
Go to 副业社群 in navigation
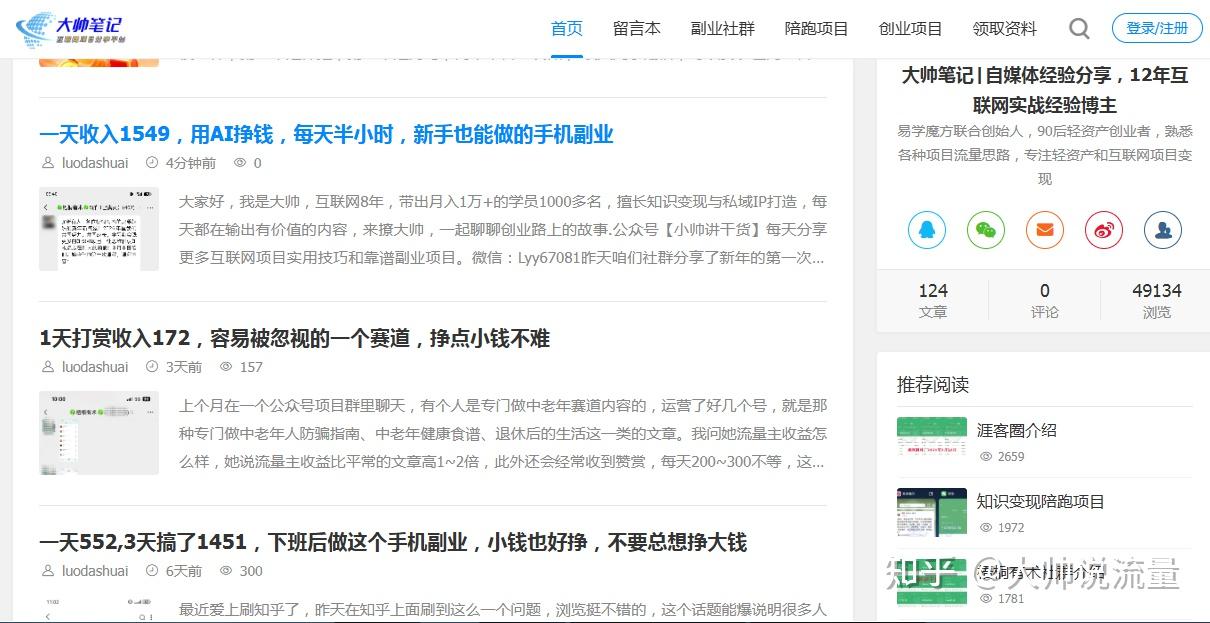[x=723, y=29]
